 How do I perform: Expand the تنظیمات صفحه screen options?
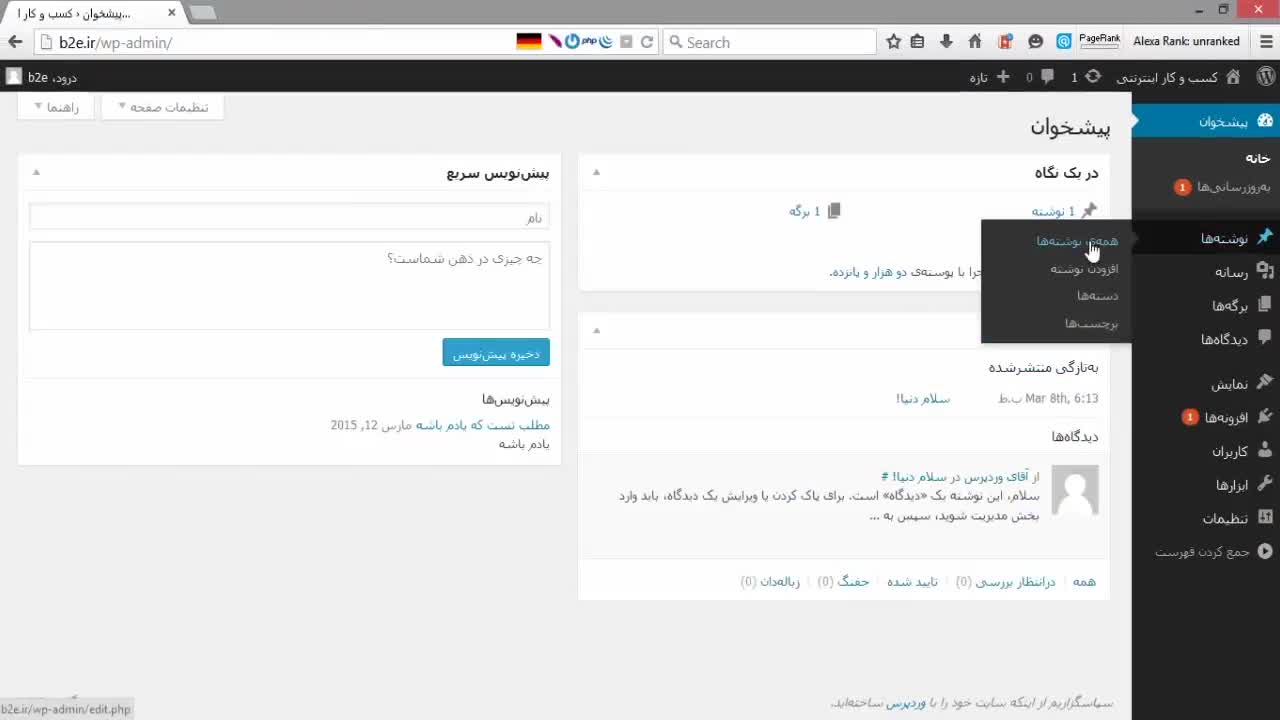[160, 107]
